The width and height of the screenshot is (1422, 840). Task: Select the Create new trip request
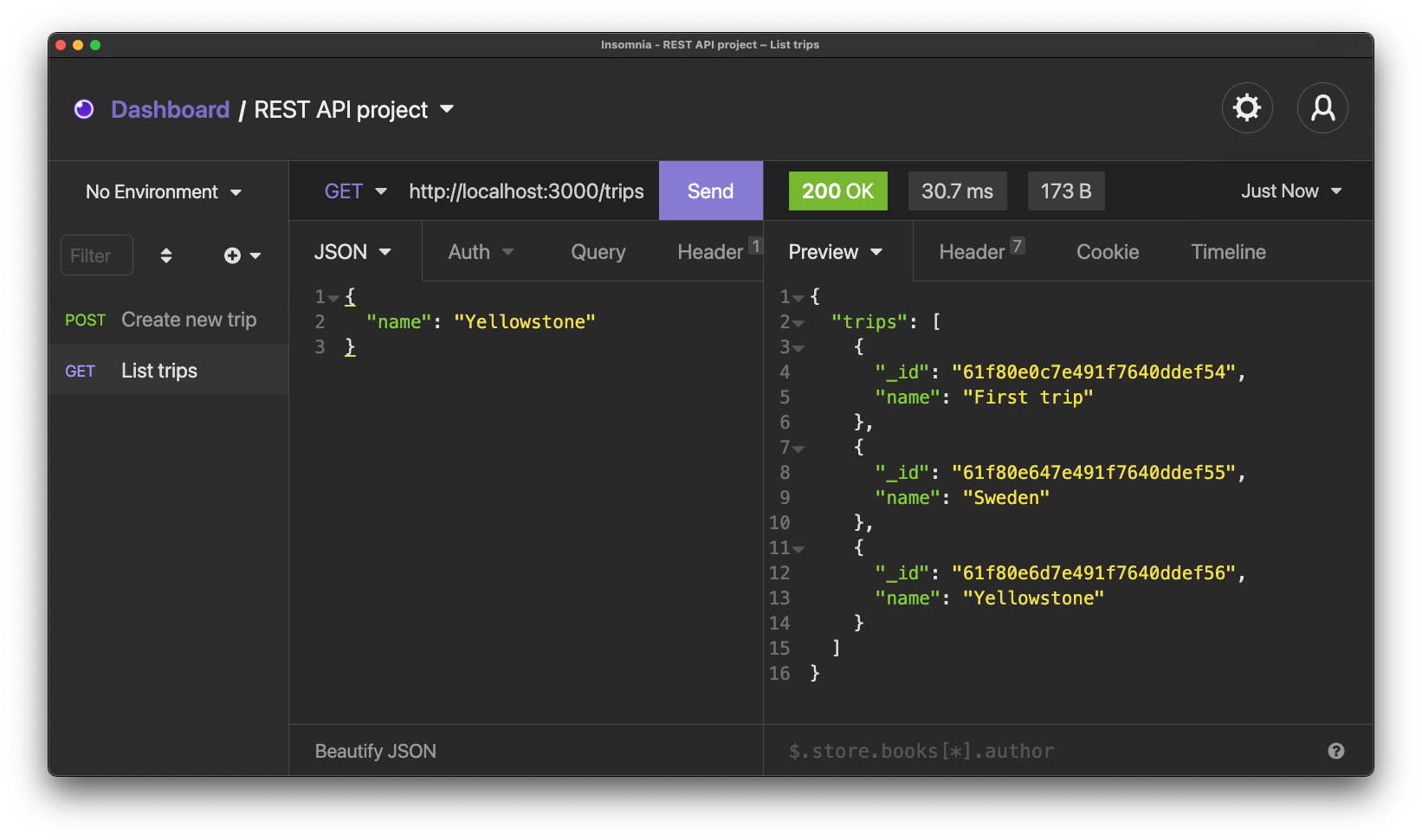pos(188,320)
